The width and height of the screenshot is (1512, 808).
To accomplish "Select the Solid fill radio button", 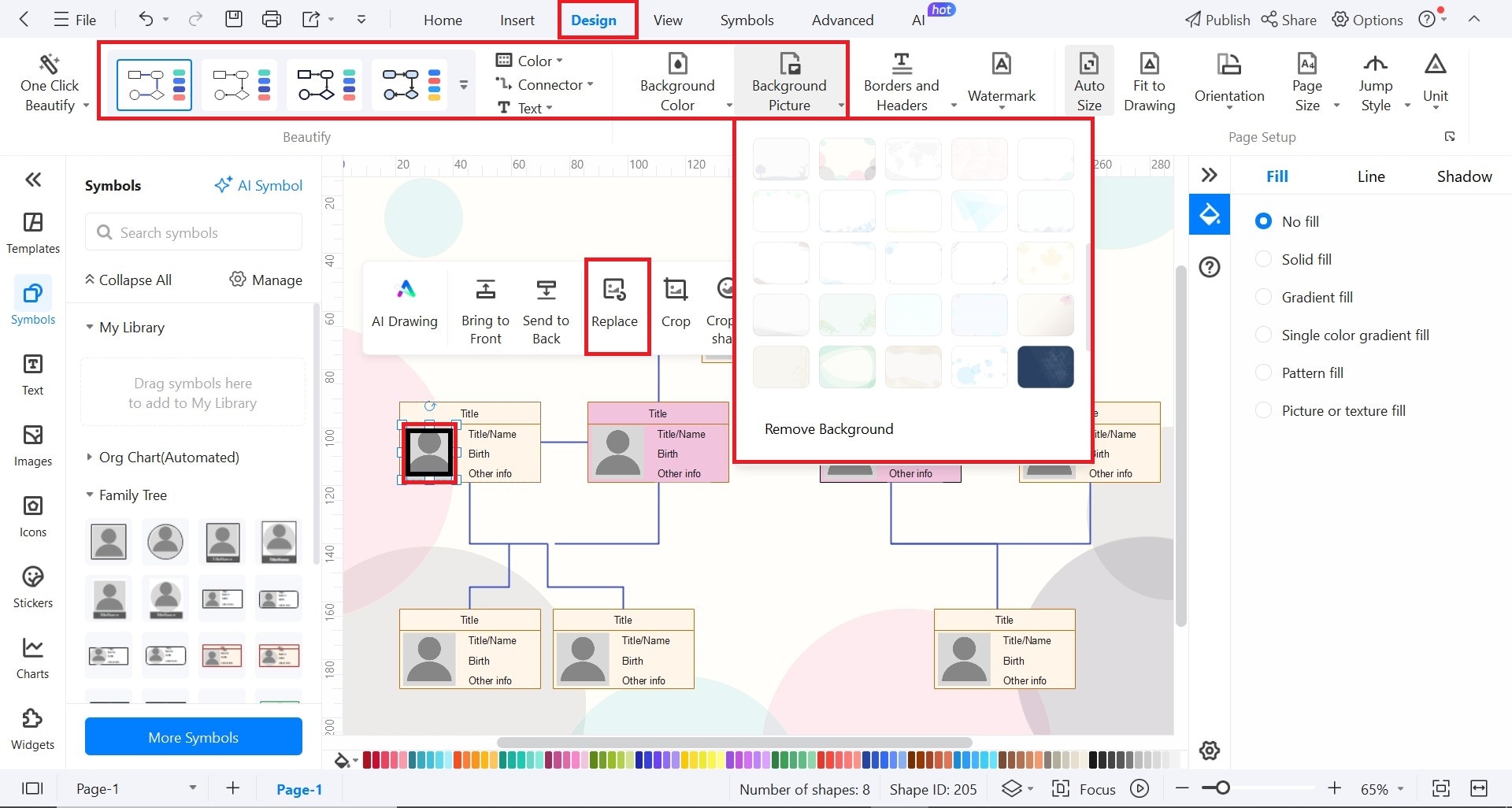I will 1263,259.
